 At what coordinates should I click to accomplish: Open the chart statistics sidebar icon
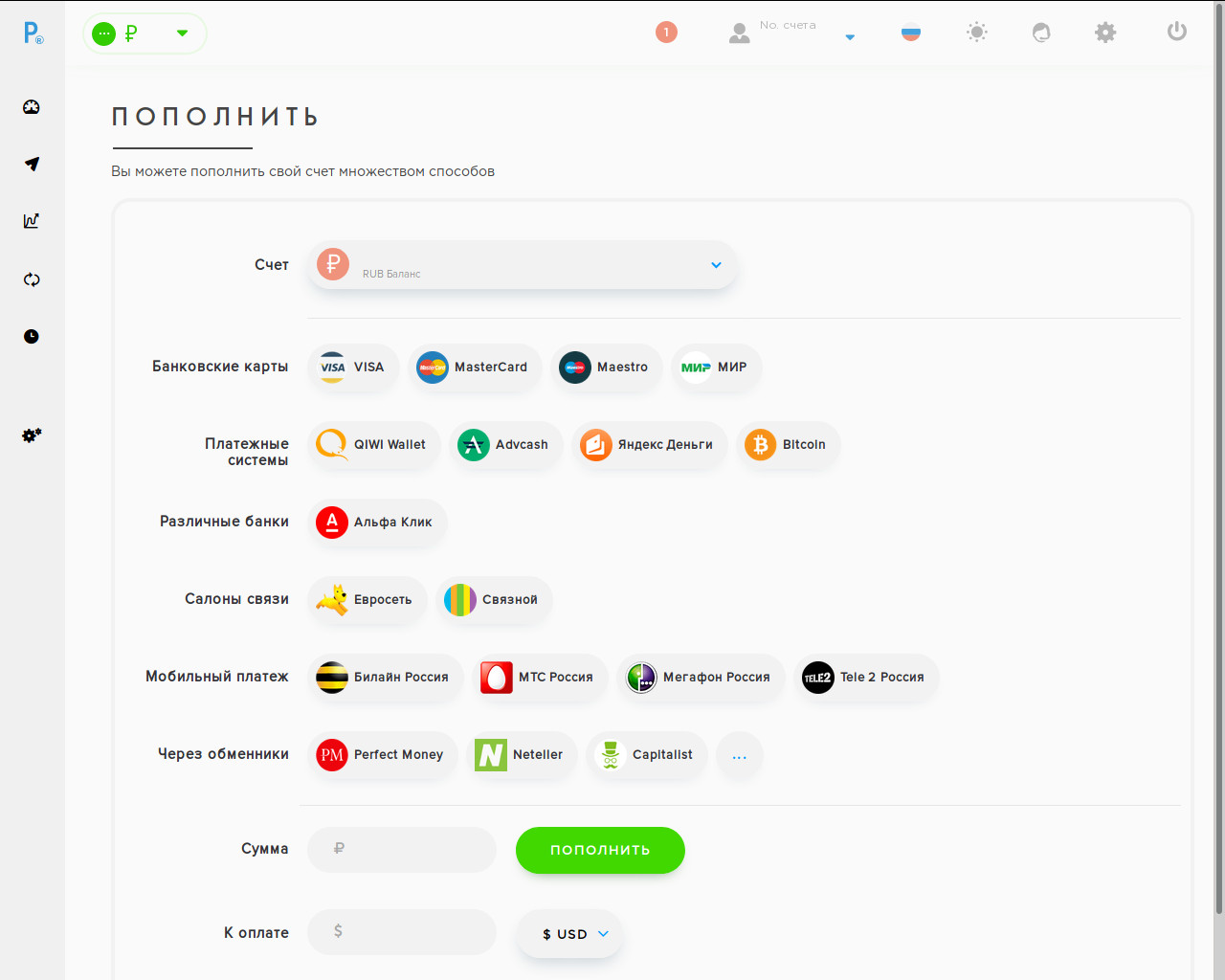click(32, 221)
